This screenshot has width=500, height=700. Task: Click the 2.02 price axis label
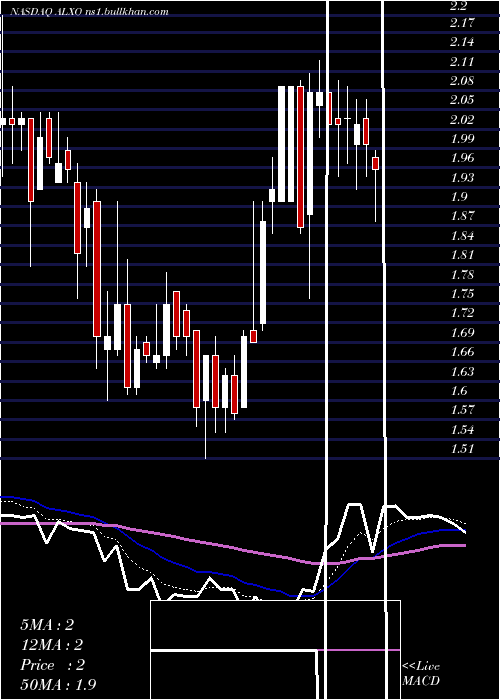(x=462, y=119)
